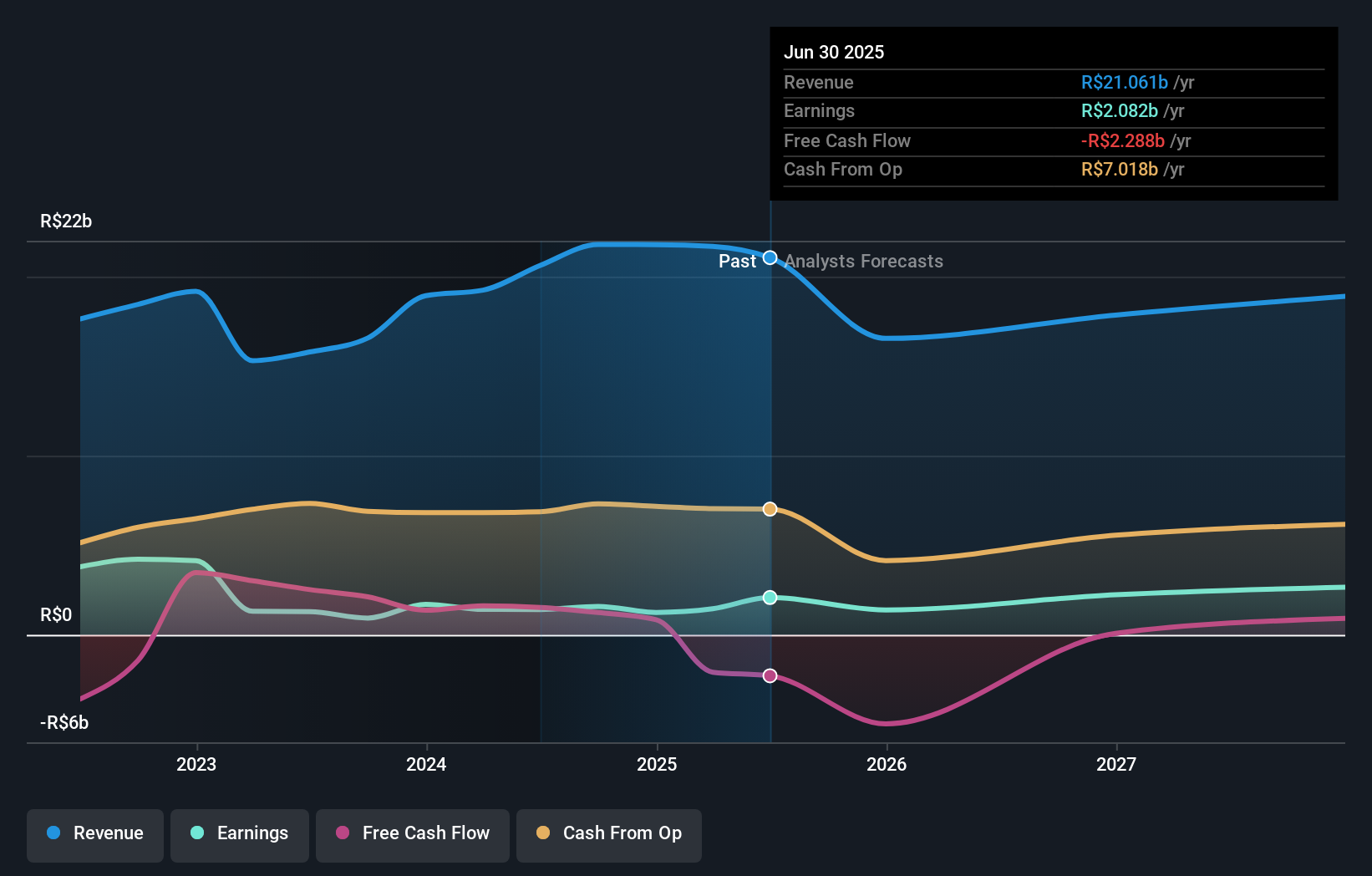Select the pink Free Cash Flow legend dot
1372x876 pixels.
[343, 833]
